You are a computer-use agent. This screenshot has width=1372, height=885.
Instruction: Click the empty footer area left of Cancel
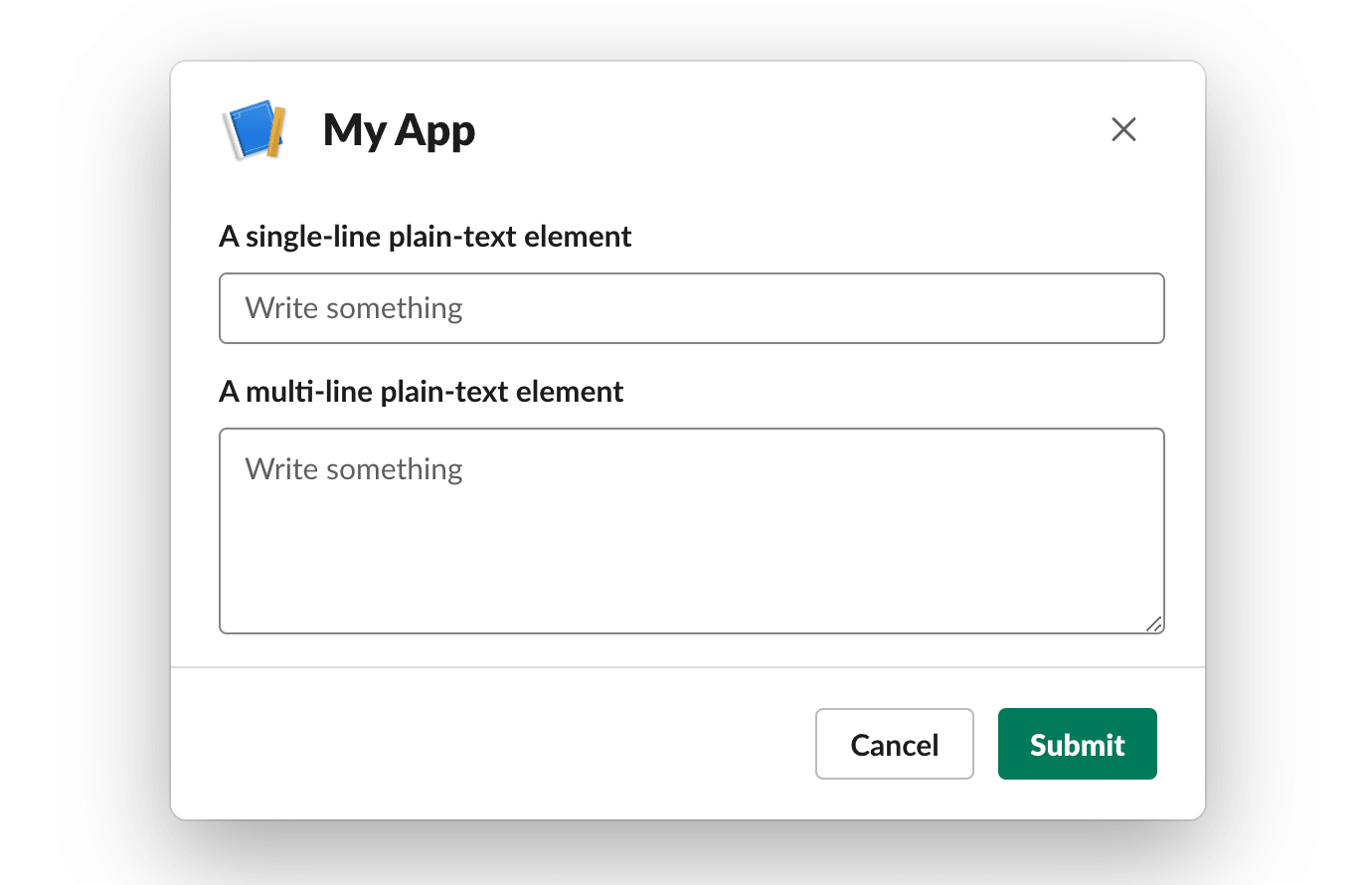pyautogui.click(x=497, y=744)
